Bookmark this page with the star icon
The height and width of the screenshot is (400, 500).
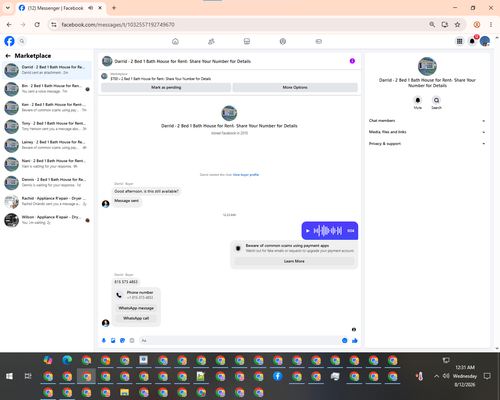coord(457,25)
